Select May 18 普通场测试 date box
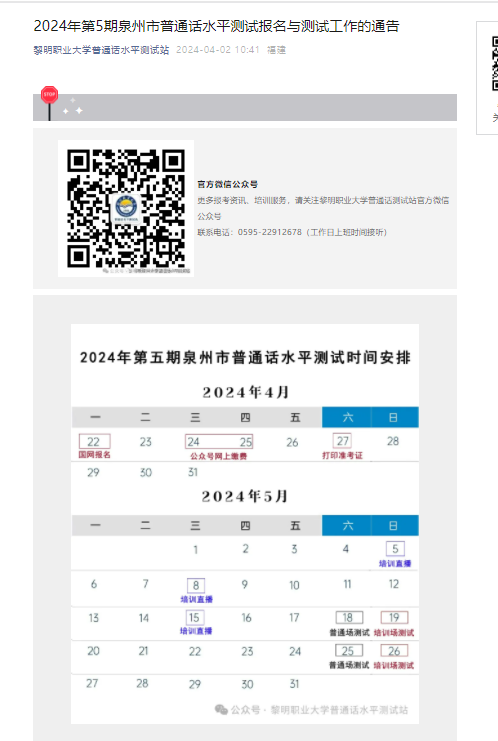Image resolution: width=498 pixels, height=741 pixels. 349,617
